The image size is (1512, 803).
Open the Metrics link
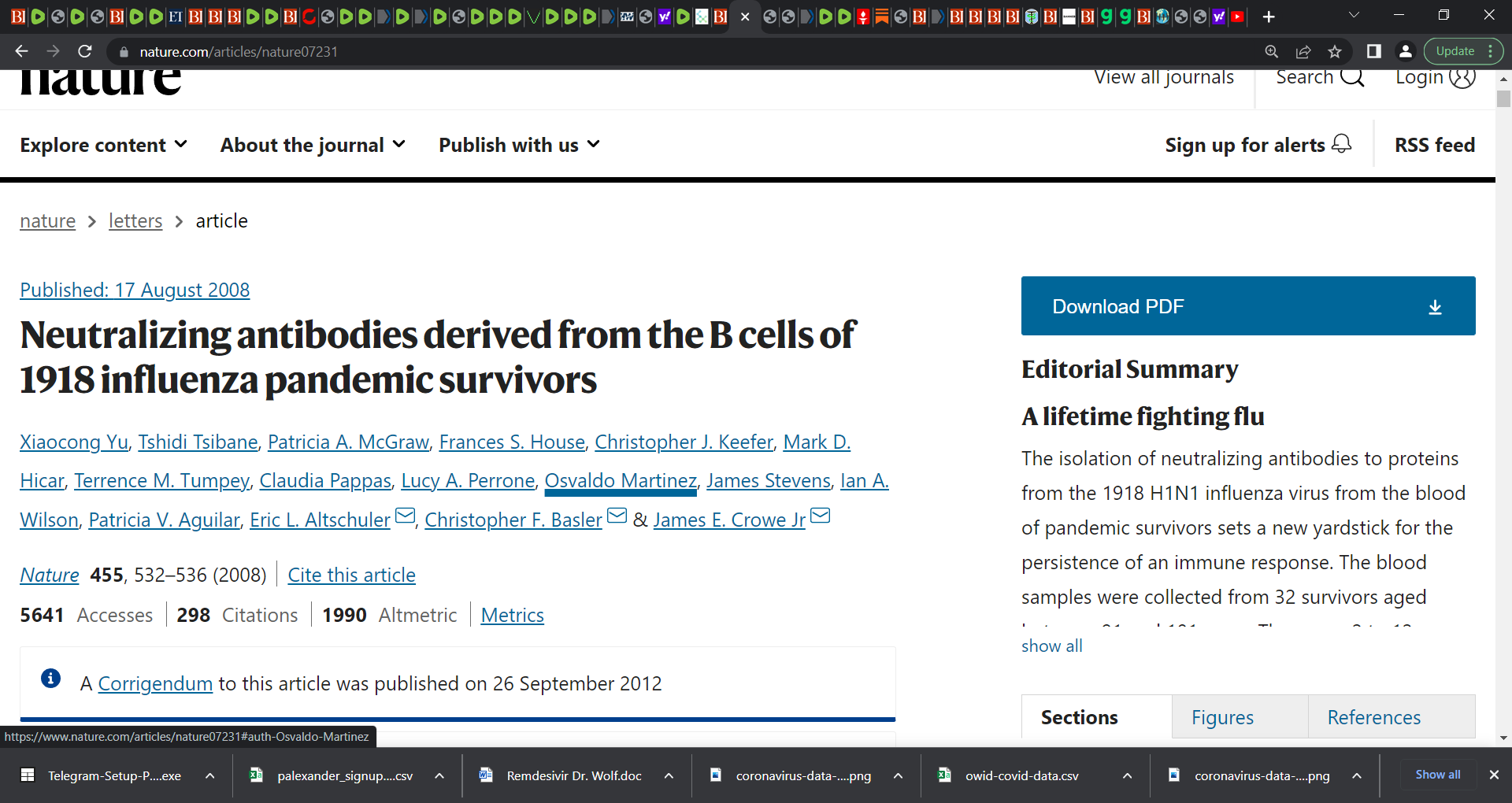[512, 615]
